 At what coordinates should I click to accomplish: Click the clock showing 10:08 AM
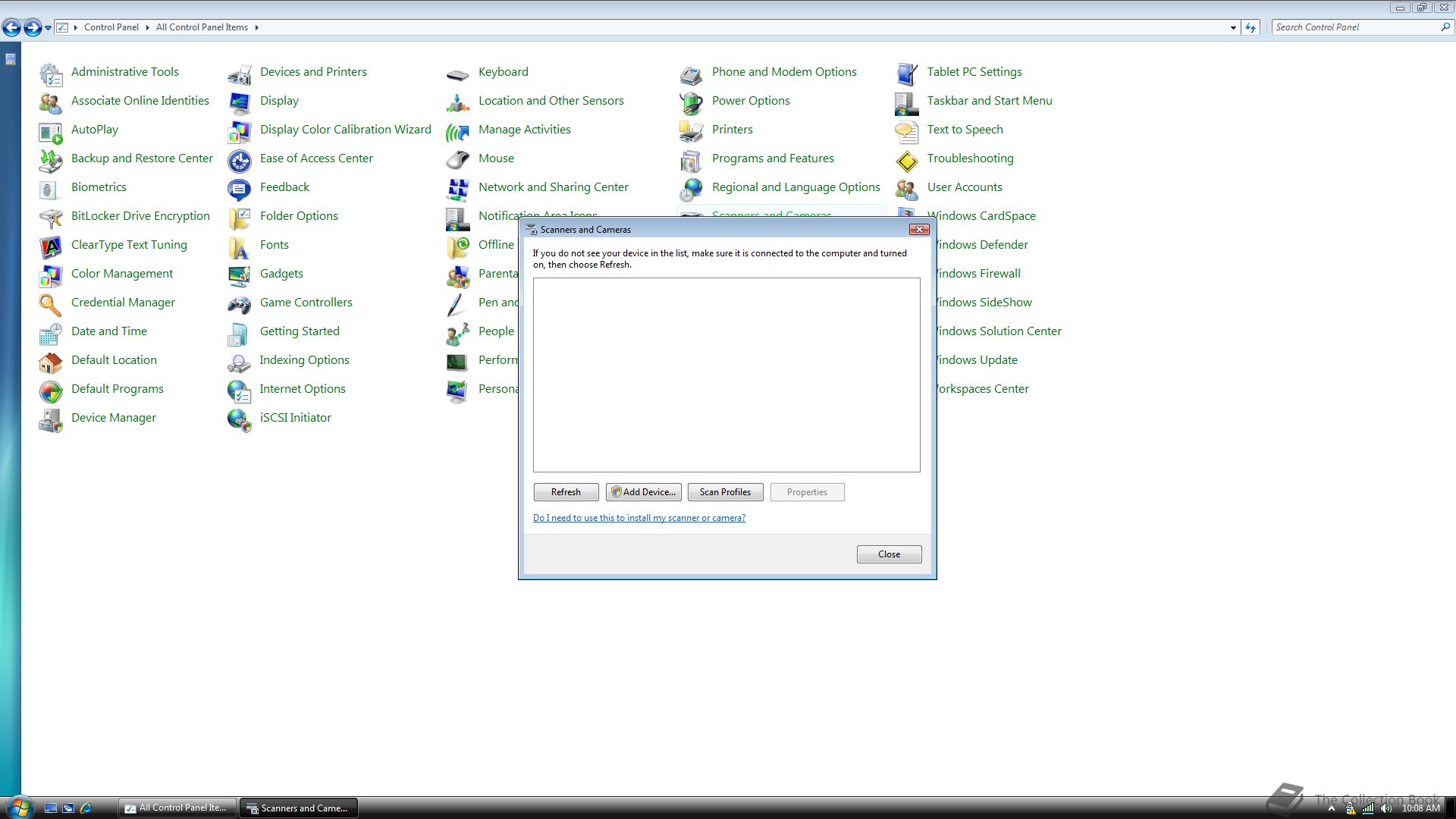point(1420,808)
